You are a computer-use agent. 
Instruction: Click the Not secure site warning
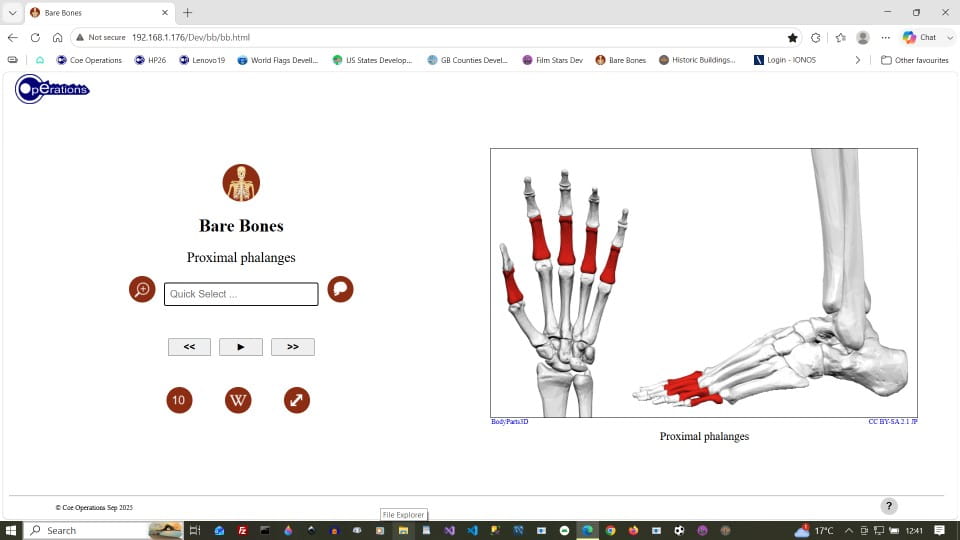pyautogui.click(x=100, y=37)
